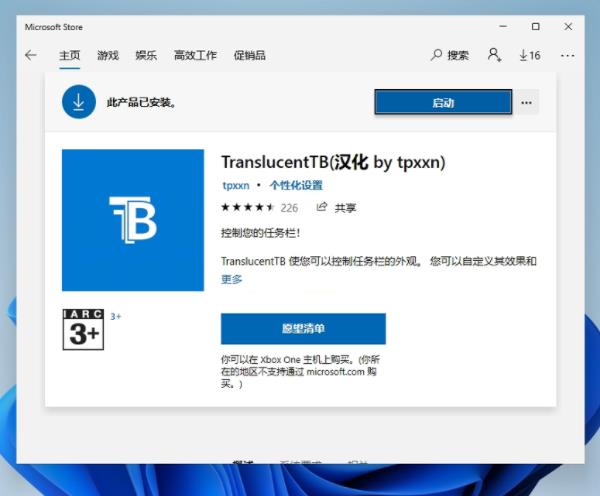Switch to the 游戏 tab
Screen dimensions: 600x496
[x=108, y=55]
